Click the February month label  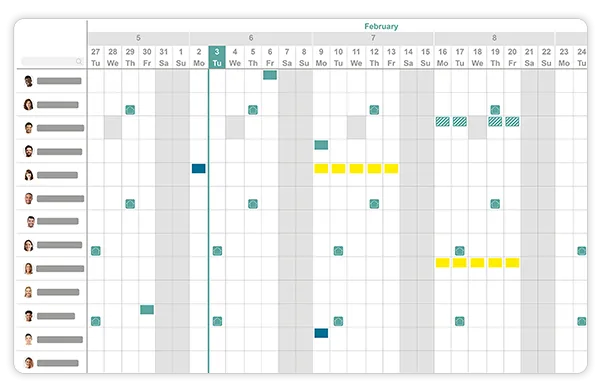click(381, 26)
